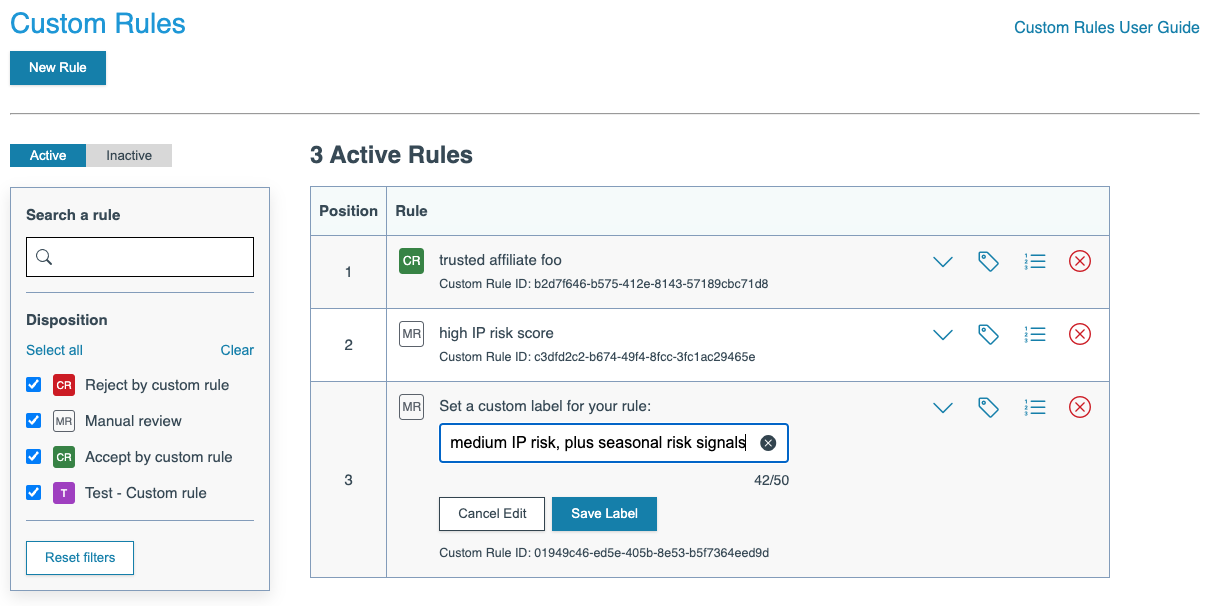Select the Active rules tab
1211x606 pixels.
pyautogui.click(x=48, y=156)
